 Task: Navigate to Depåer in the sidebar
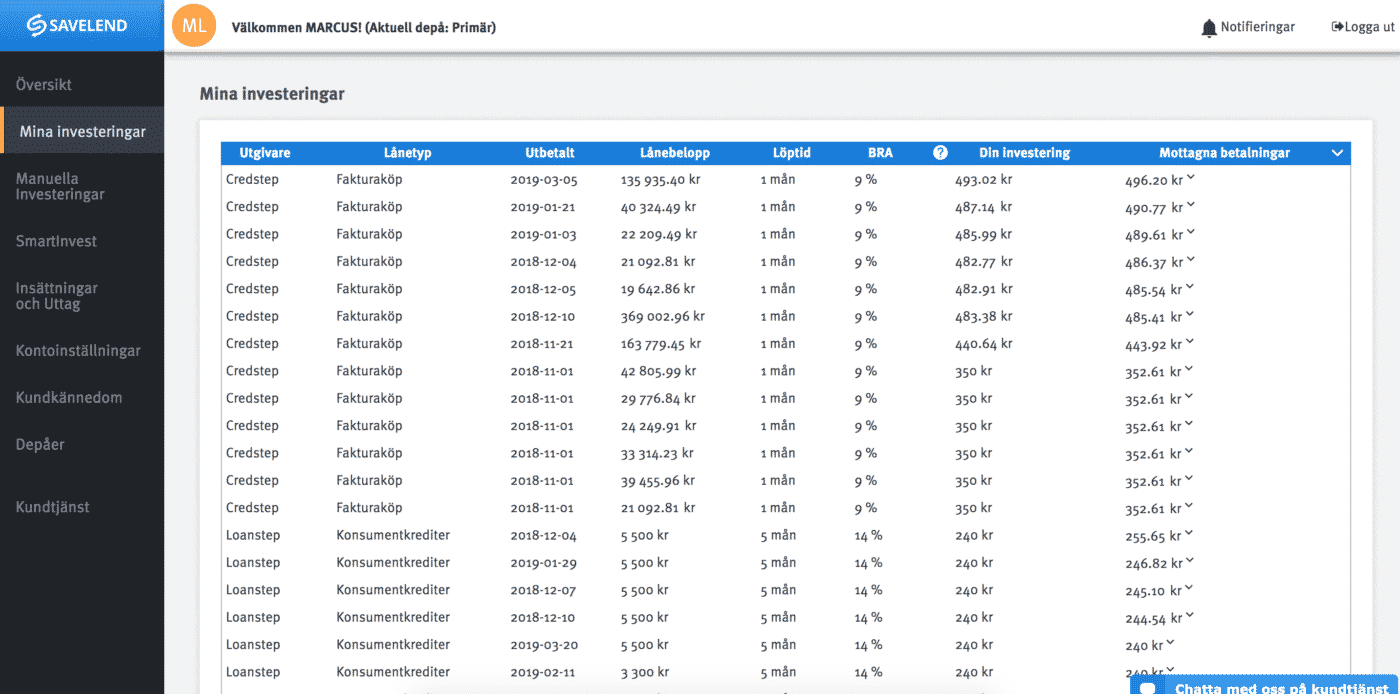tap(40, 444)
